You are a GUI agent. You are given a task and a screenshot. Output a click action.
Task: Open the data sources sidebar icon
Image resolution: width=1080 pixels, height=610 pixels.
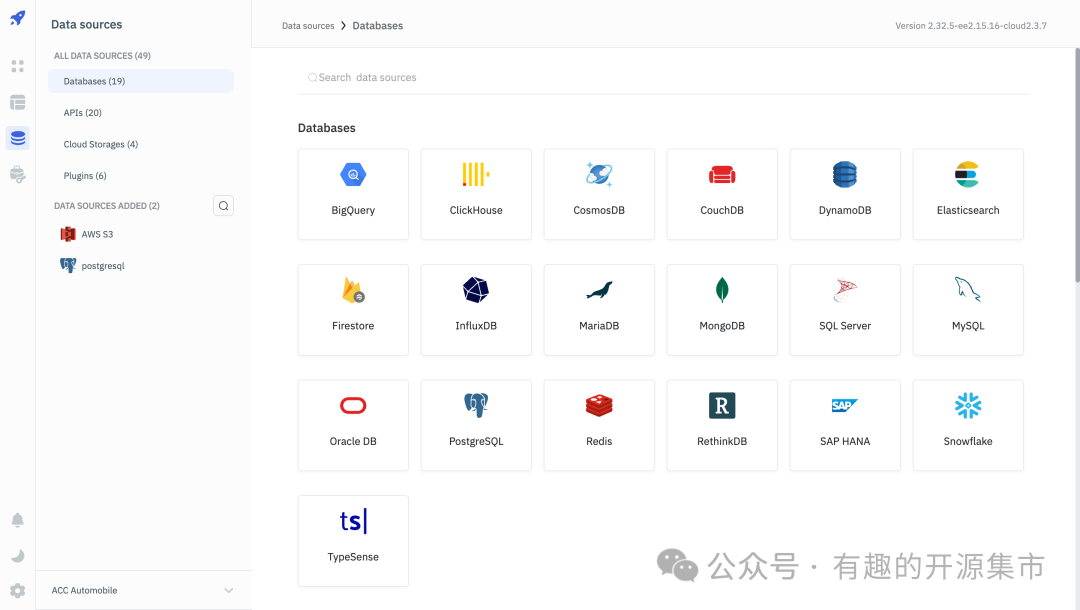click(18, 138)
